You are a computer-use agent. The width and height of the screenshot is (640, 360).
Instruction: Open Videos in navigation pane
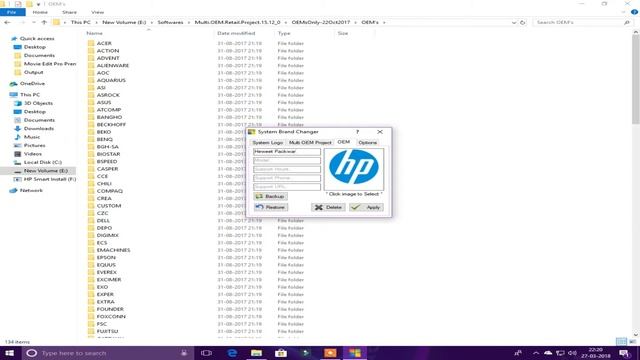pos(33,154)
